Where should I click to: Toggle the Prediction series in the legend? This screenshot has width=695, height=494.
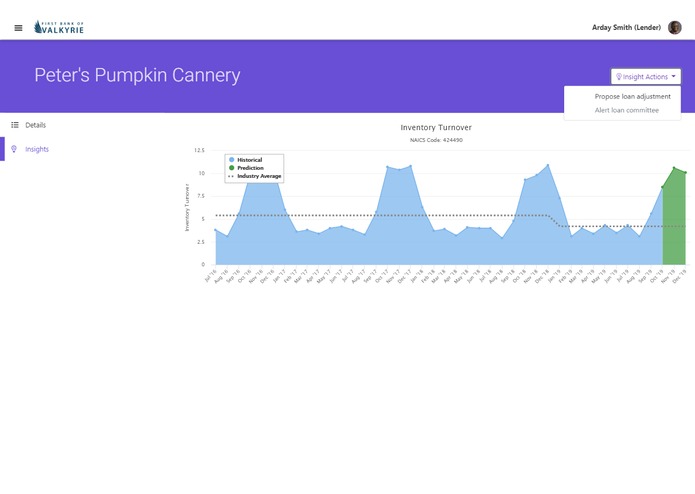[x=250, y=168]
